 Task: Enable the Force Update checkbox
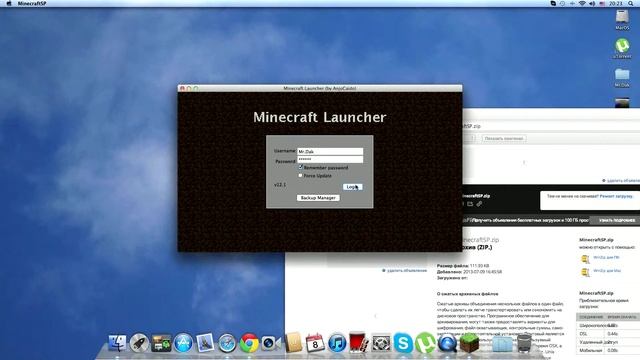300,176
